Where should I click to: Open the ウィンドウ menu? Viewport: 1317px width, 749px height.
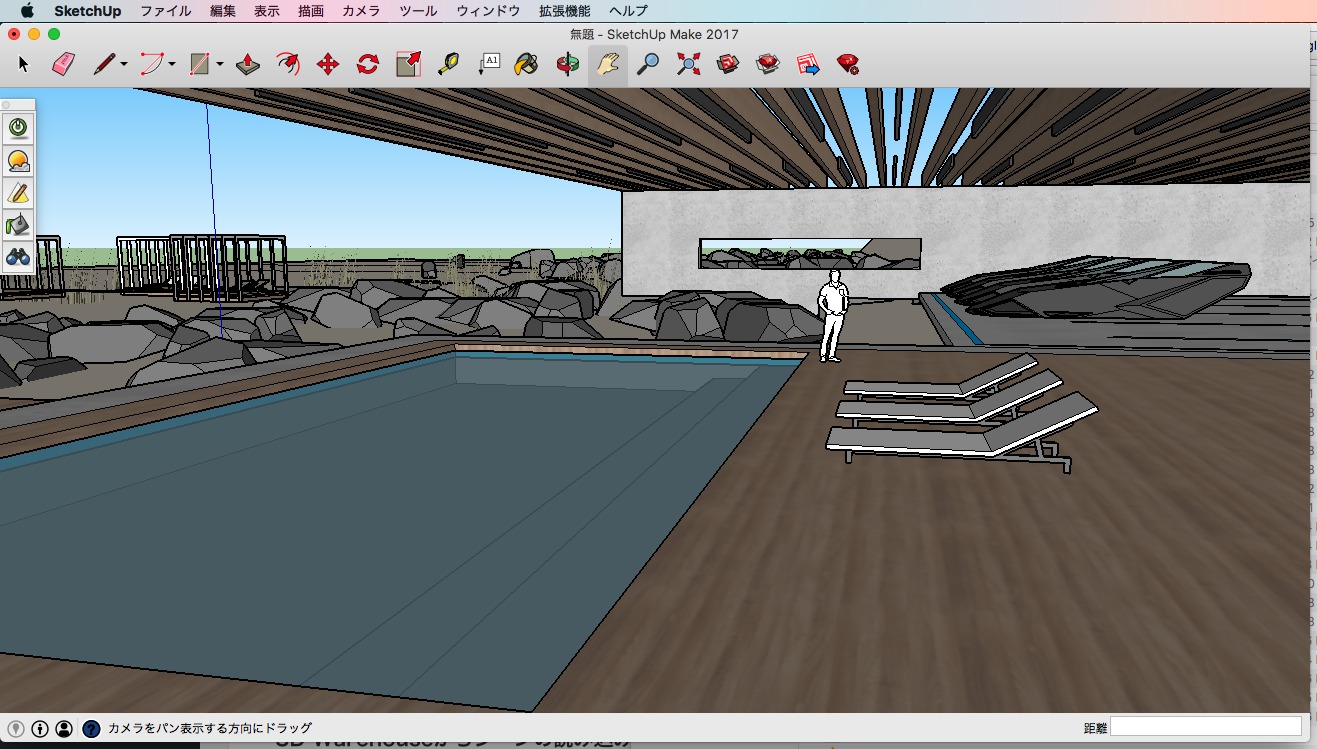coord(488,11)
